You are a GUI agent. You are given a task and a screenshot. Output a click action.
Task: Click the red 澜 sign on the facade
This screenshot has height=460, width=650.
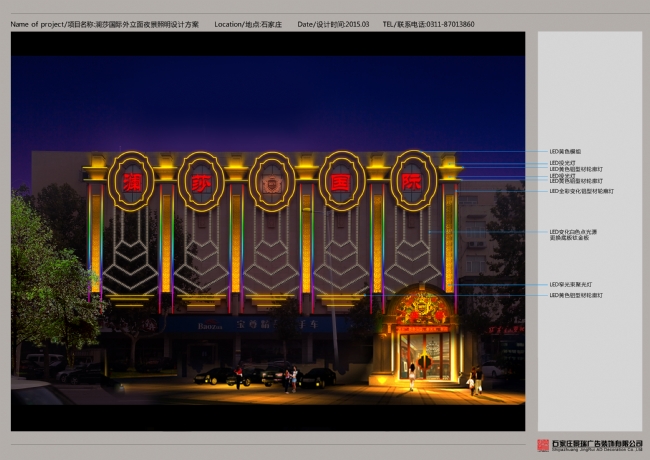[131, 182]
